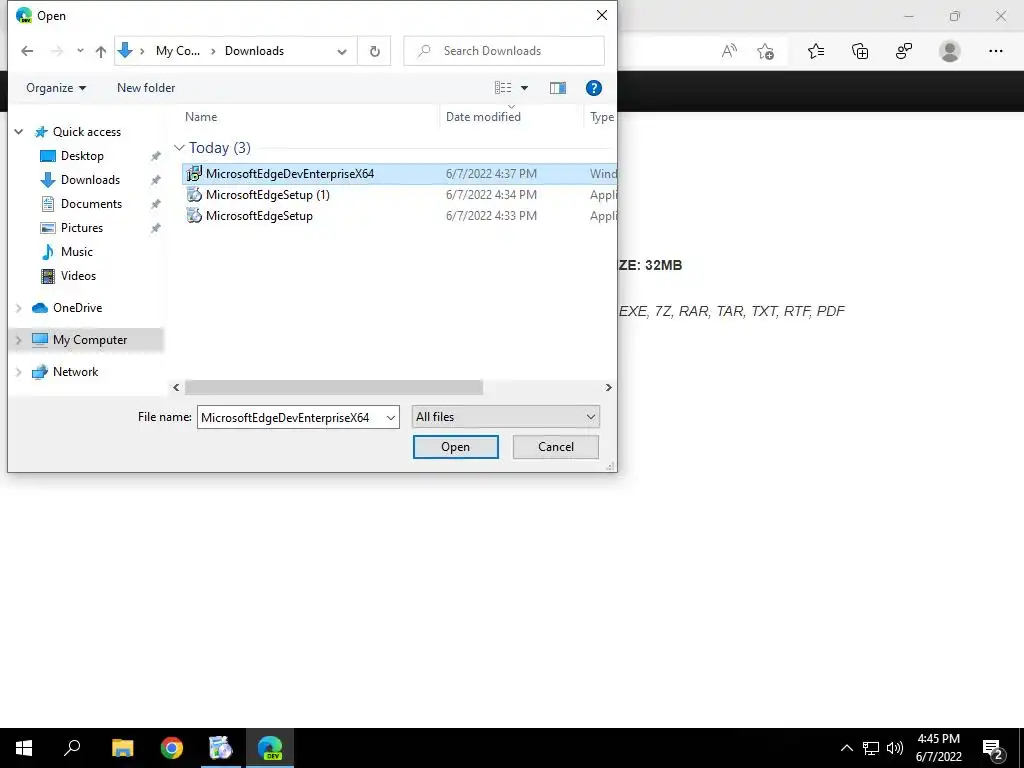This screenshot has height=768, width=1024.
Task: Click the MicrosoftEdgeSetup (1) installer icon
Action: [194, 195]
